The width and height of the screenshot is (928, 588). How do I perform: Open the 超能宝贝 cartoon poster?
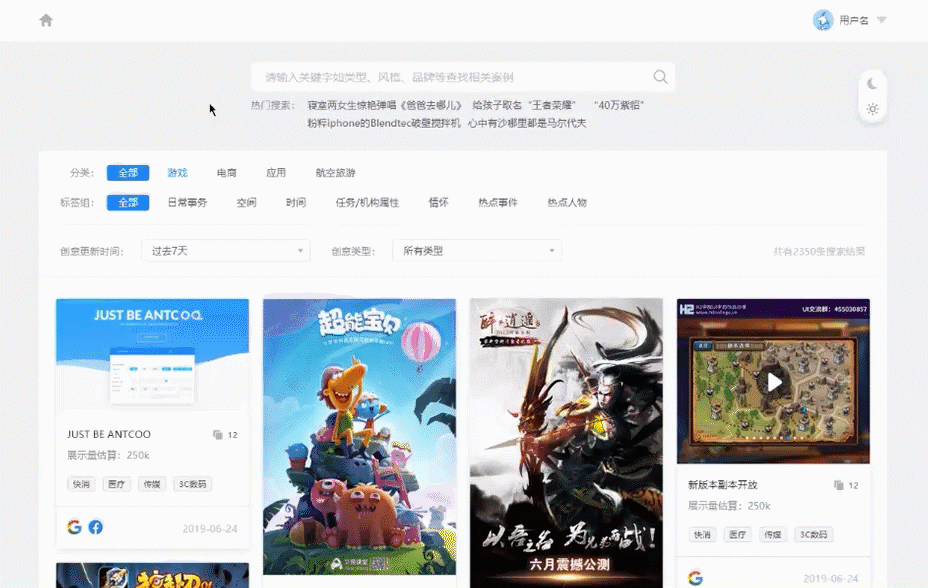pos(359,437)
